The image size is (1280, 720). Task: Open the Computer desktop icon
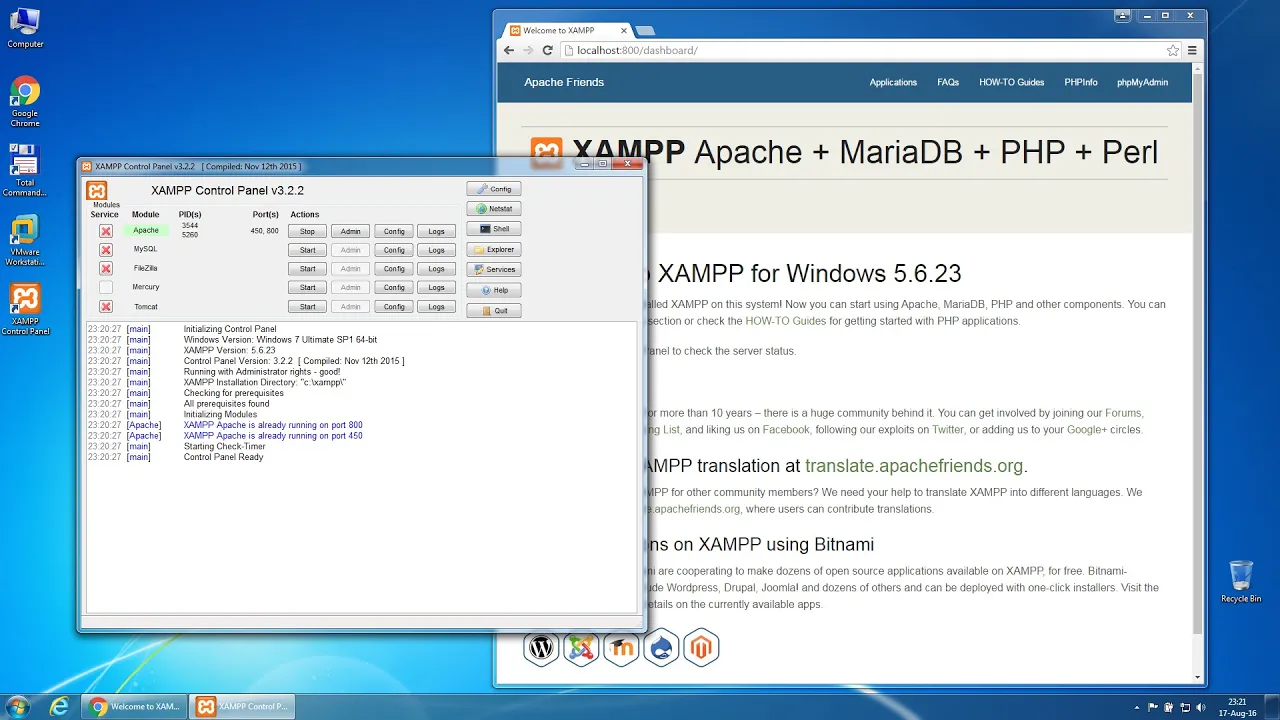pyautogui.click(x=25, y=28)
